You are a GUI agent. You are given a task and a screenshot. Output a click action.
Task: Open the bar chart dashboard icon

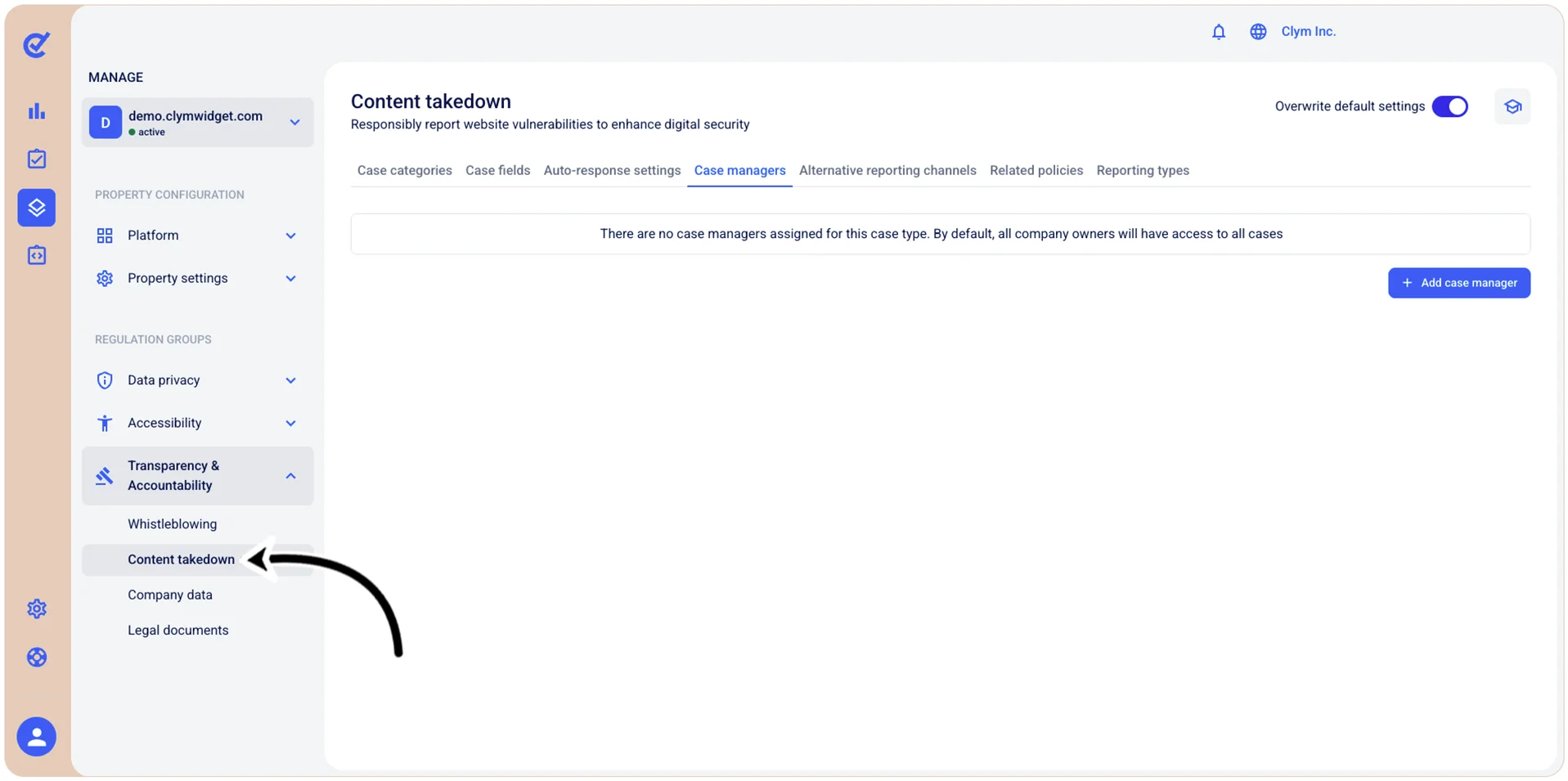pyautogui.click(x=37, y=111)
